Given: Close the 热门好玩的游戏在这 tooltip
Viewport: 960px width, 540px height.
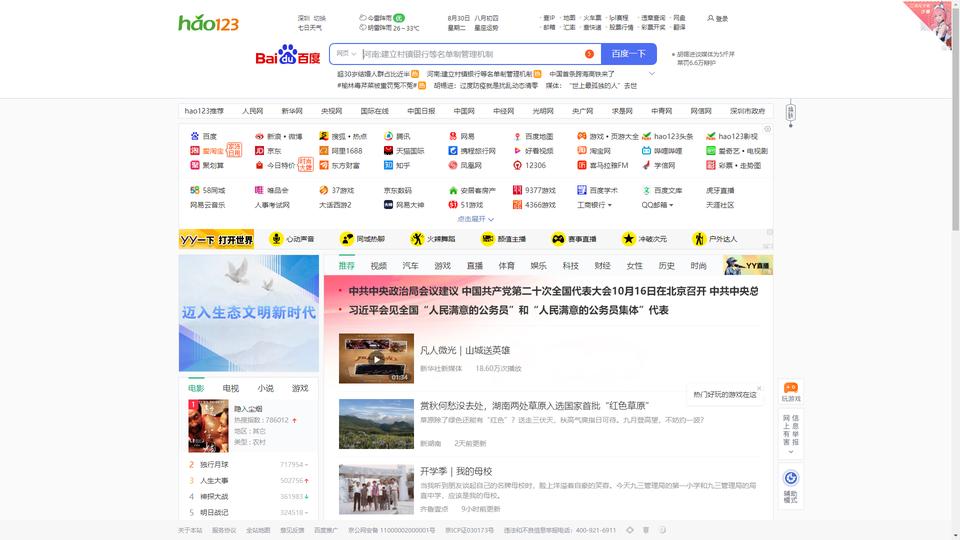Looking at the screenshot, I should 759,388.
